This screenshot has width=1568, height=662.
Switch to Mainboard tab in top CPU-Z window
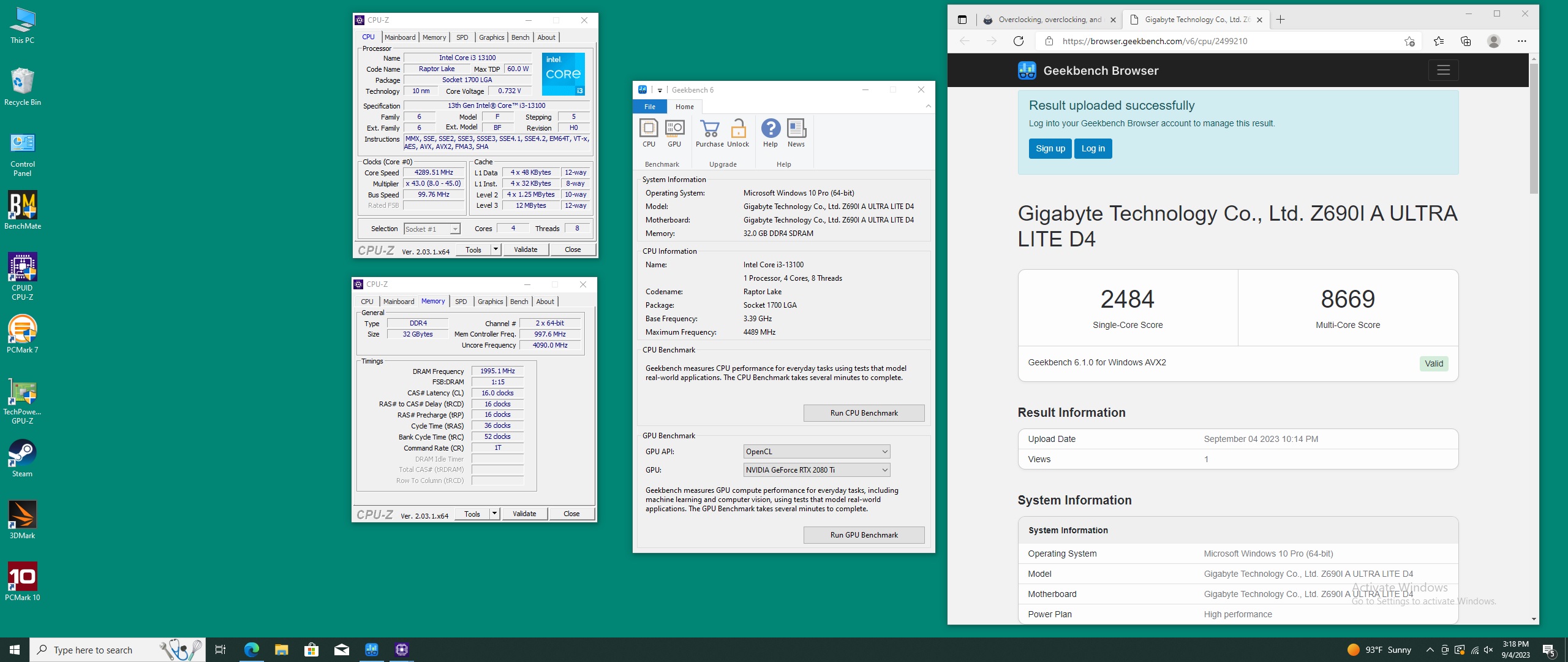click(x=400, y=37)
